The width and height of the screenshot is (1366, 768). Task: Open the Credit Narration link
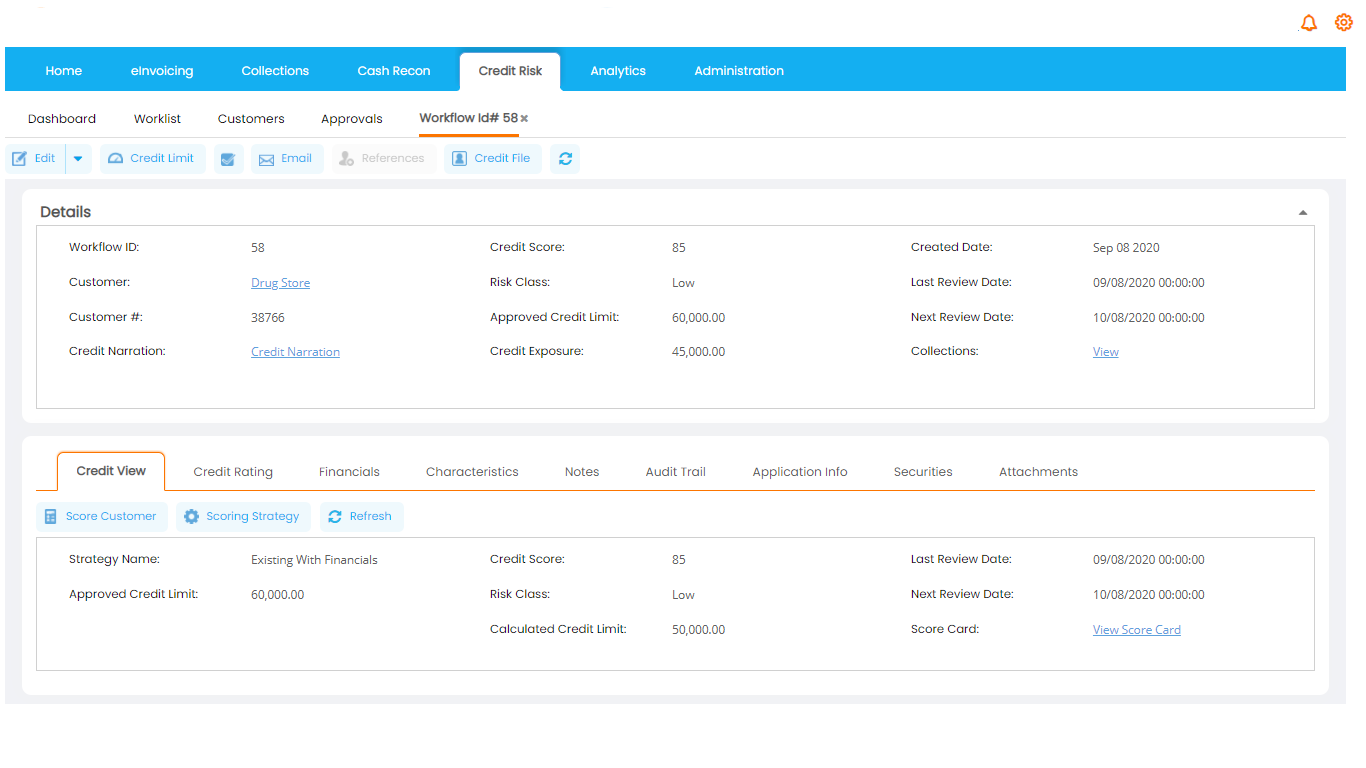pos(295,352)
